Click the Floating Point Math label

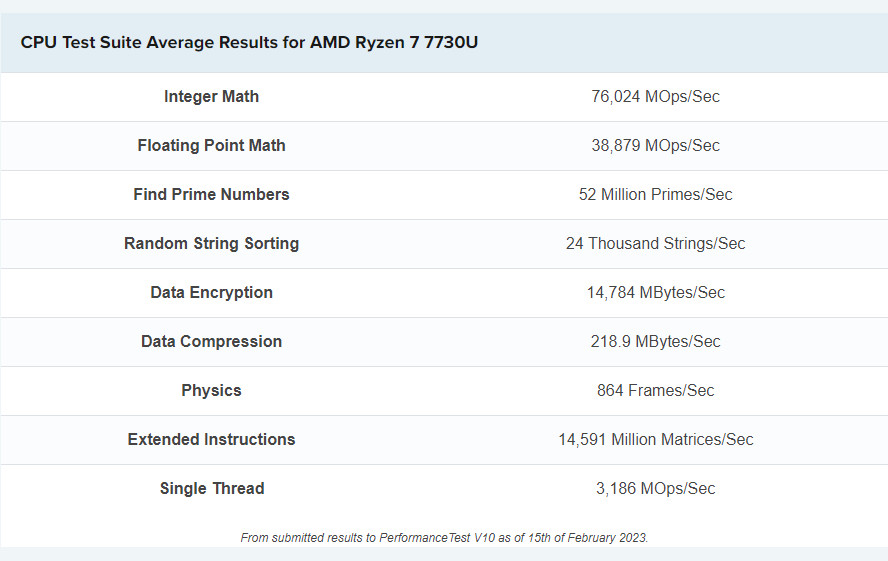pos(211,146)
